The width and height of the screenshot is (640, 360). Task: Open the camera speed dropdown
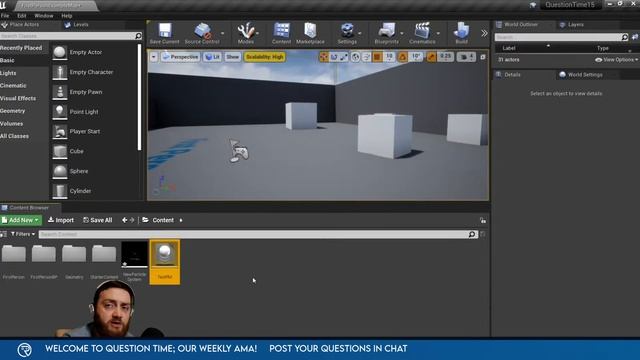click(x=467, y=57)
